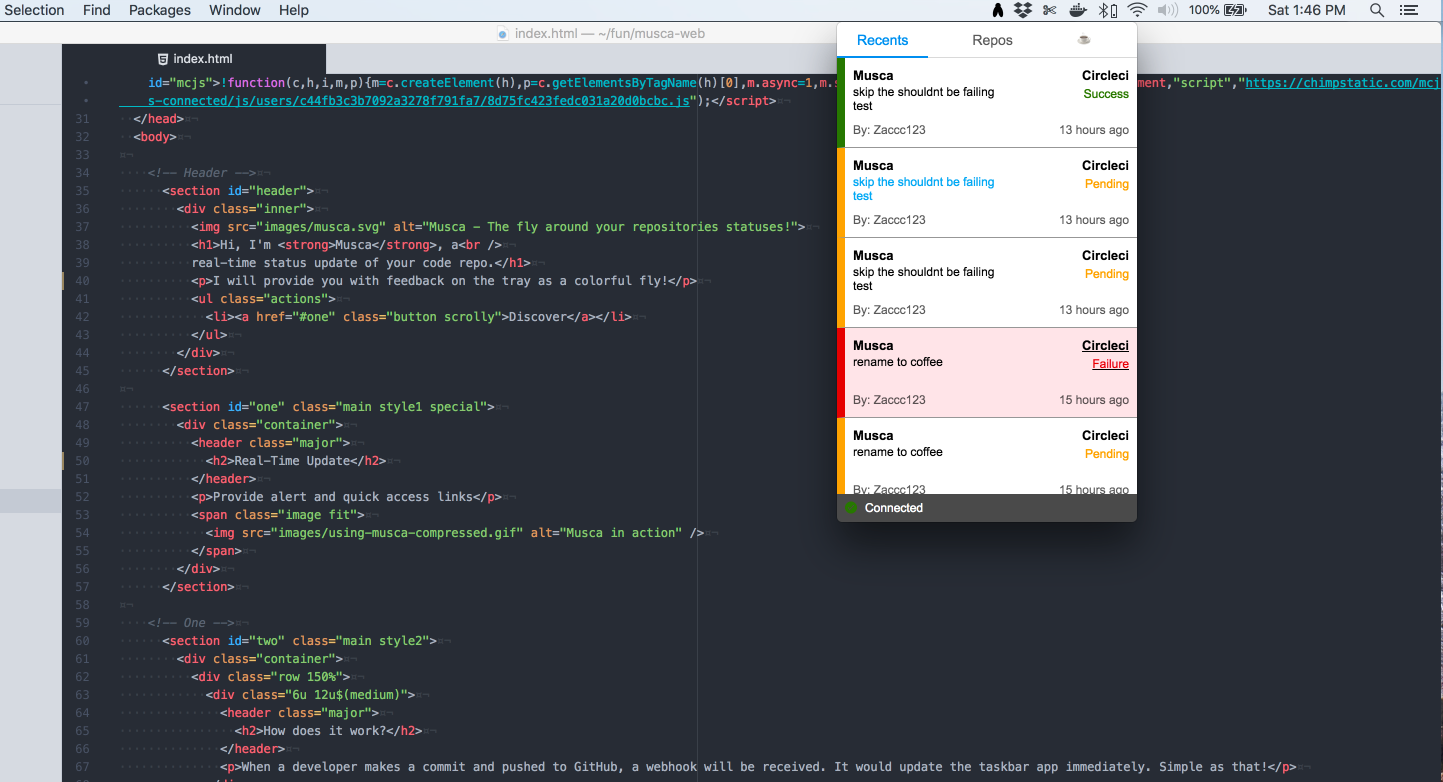Click the green success bar beside the top build
Image resolution: width=1443 pixels, height=782 pixels.
tap(840, 100)
